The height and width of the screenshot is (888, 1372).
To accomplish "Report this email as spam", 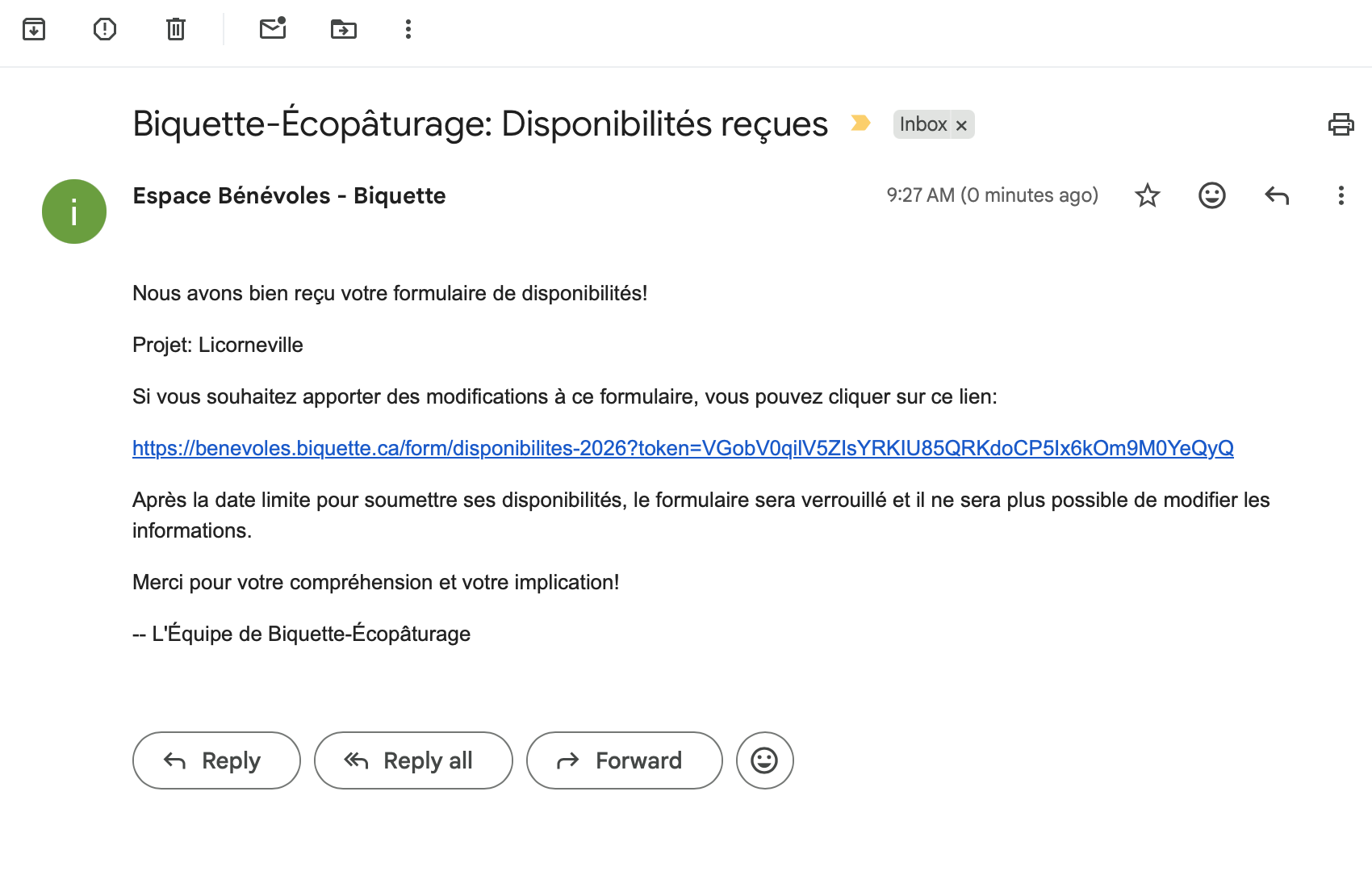I will 105,30.
